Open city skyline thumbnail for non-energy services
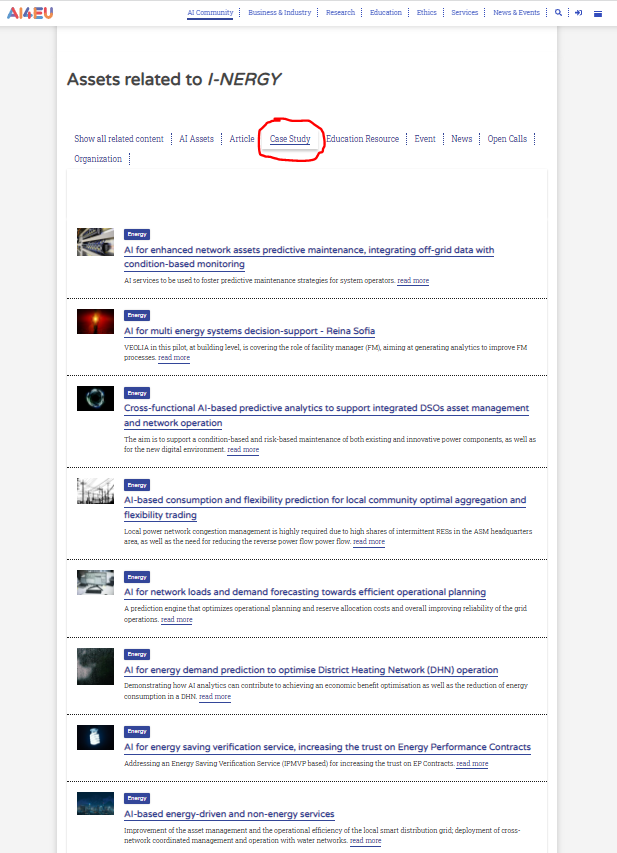The image size is (617, 853). point(95,804)
